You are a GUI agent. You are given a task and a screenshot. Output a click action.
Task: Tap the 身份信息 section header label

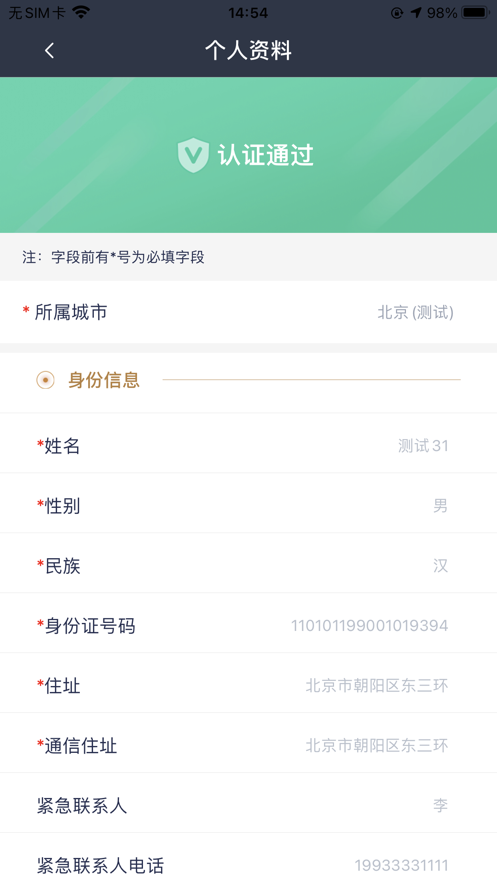(x=104, y=380)
